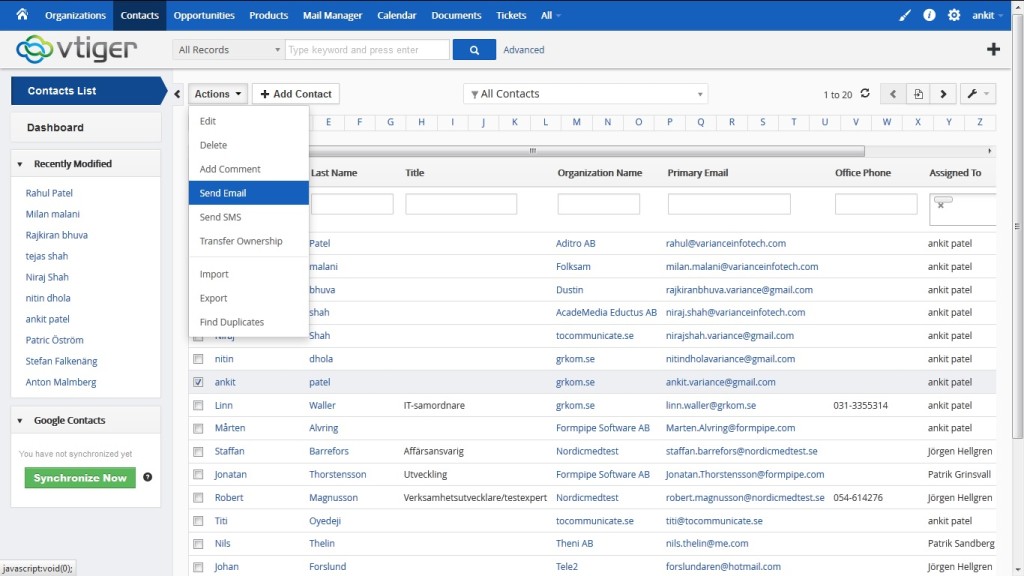Select Add Comment in Actions menu
Viewport: 1024px width, 576px height.
[x=249, y=169]
